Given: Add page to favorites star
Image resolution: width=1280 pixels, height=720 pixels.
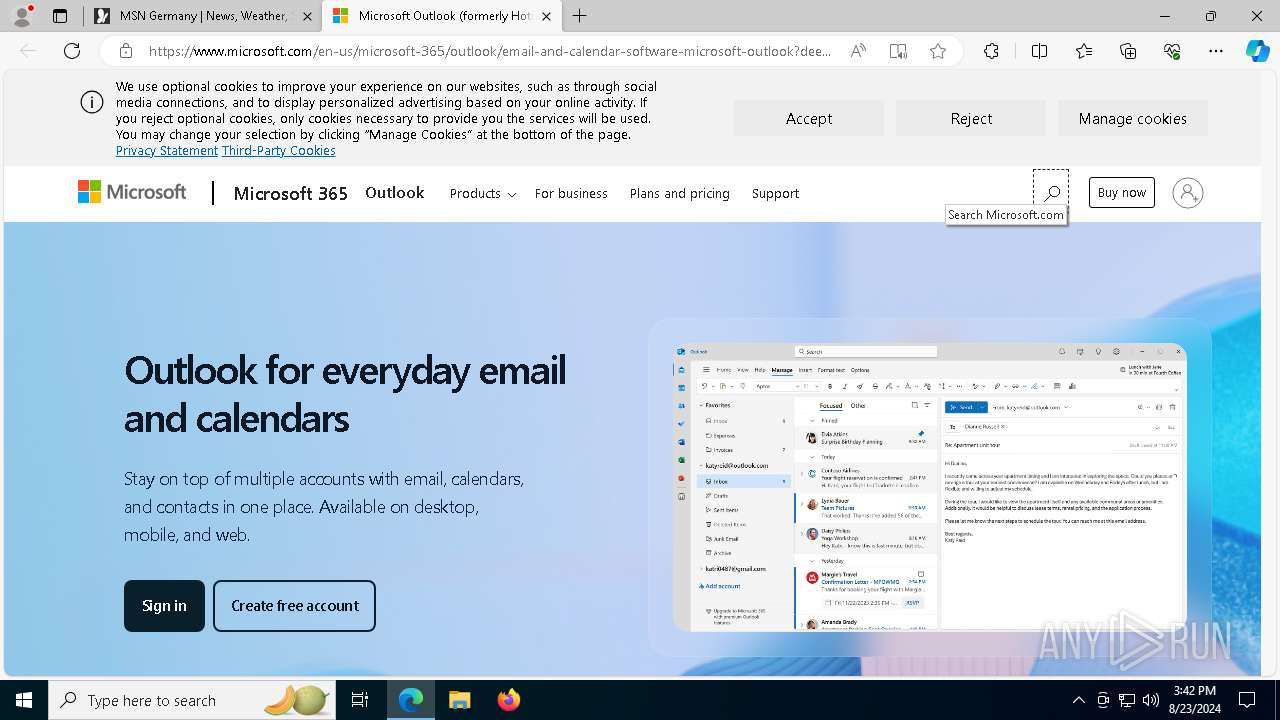Looking at the screenshot, I should [x=938, y=51].
